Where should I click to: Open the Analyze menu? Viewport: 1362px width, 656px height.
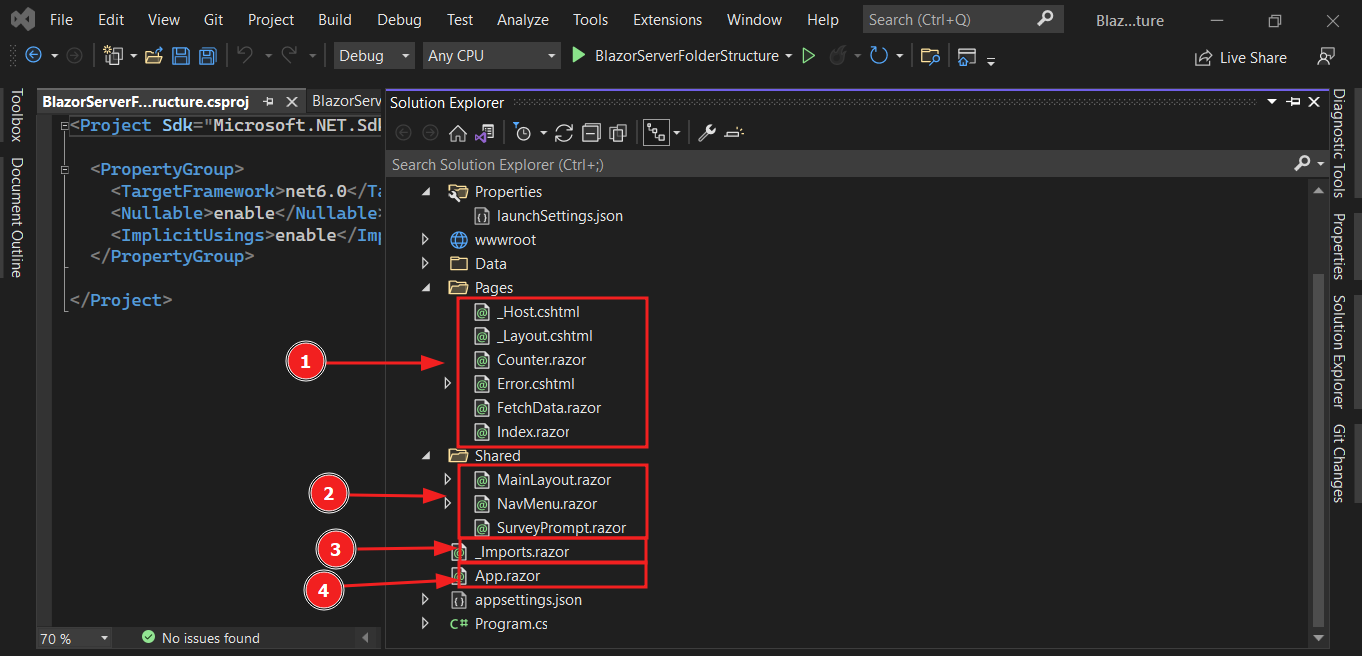click(523, 20)
